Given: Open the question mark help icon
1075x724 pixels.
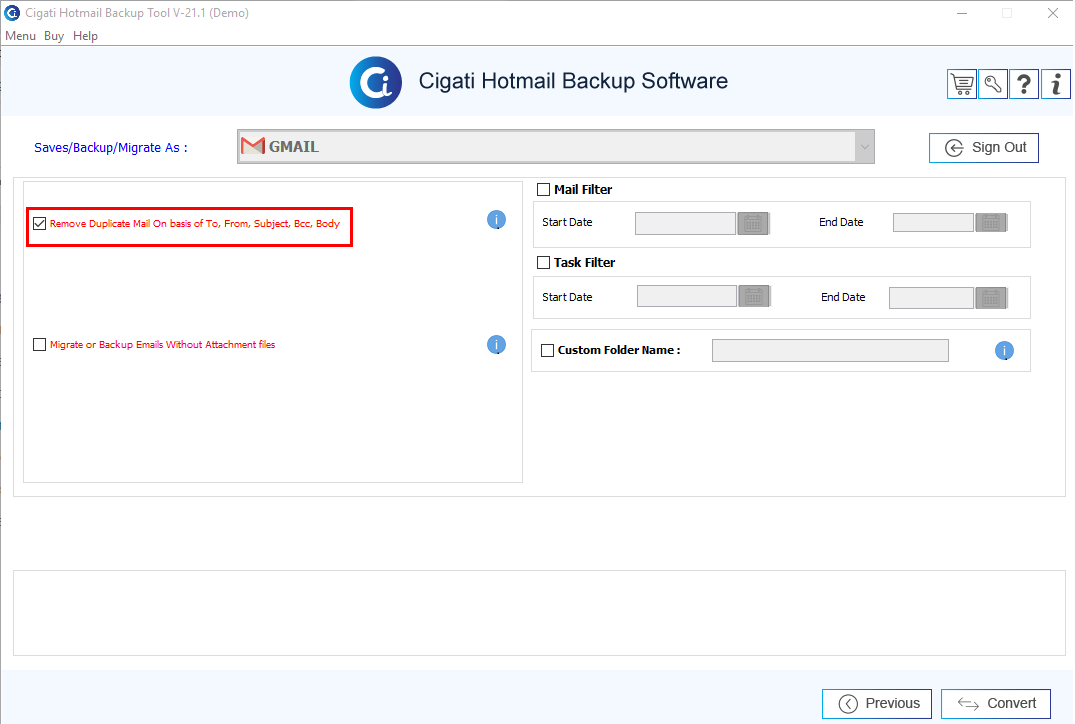Looking at the screenshot, I should (1024, 84).
